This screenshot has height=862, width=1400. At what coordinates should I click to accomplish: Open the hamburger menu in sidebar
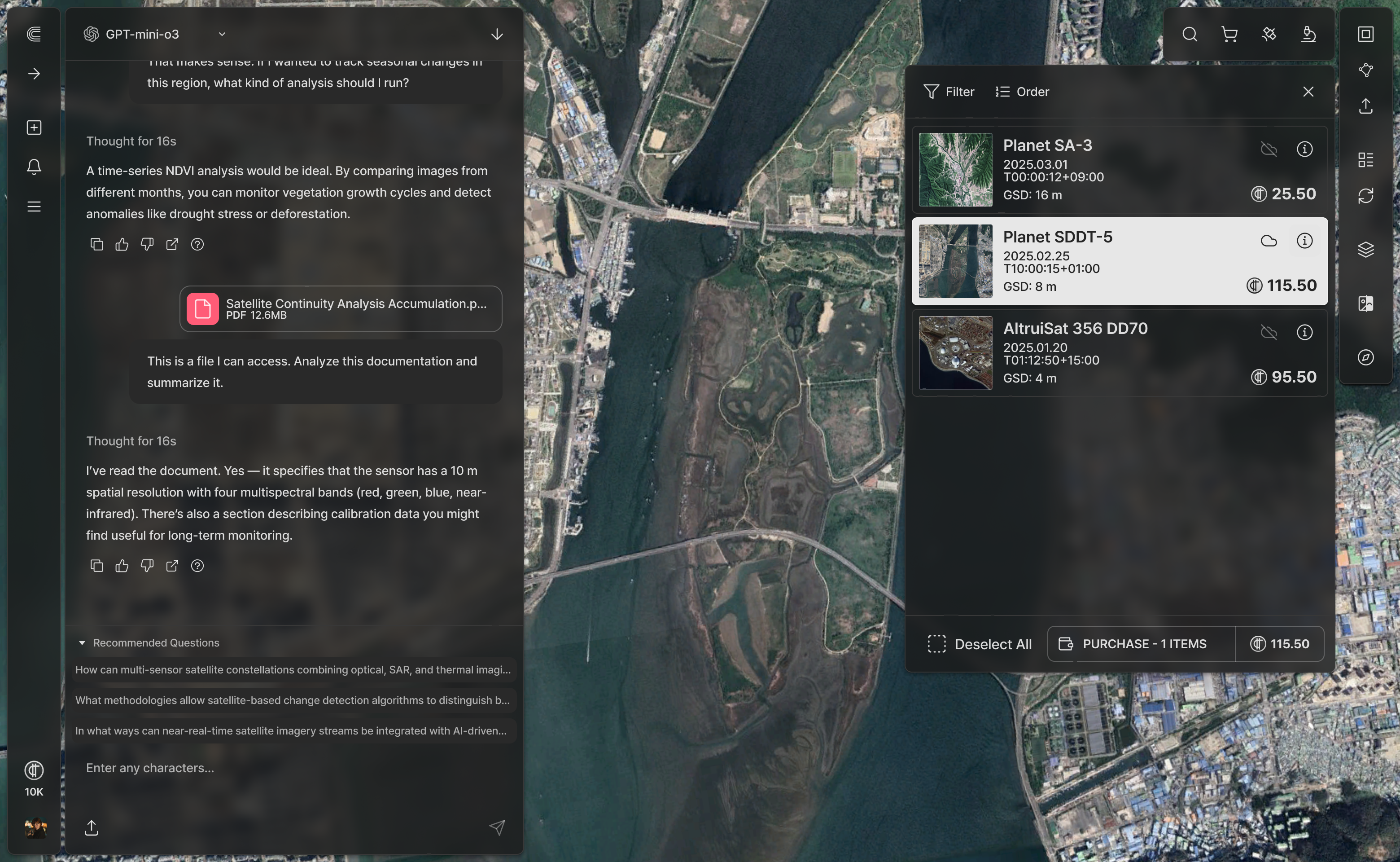tap(34, 207)
